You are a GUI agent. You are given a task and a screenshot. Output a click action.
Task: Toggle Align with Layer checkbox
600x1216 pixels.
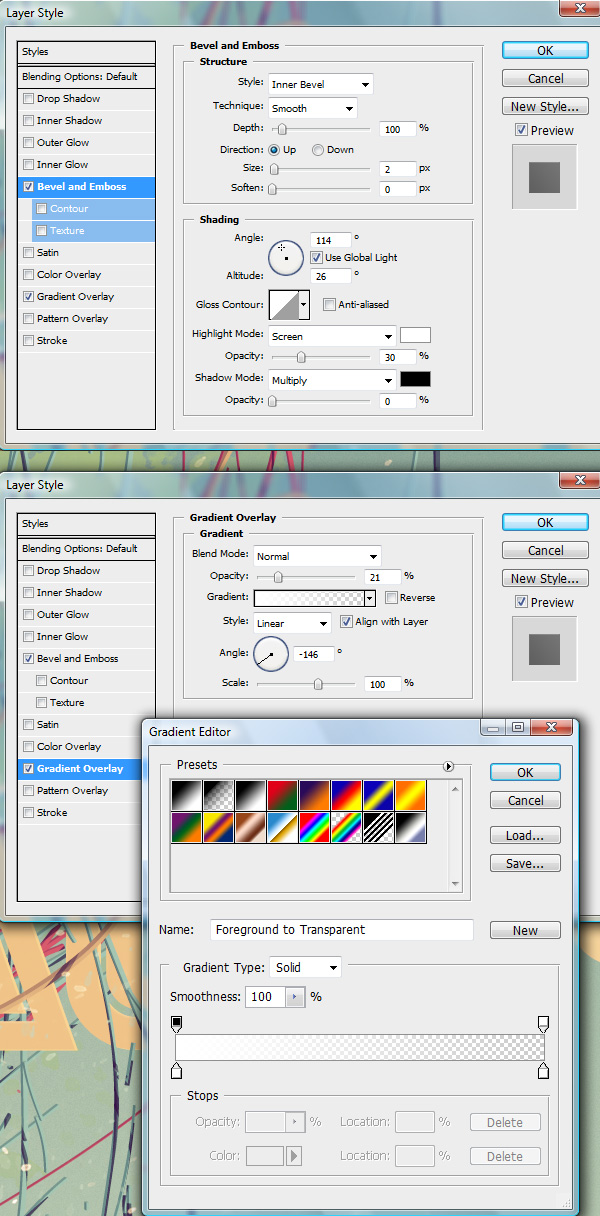tap(346, 621)
